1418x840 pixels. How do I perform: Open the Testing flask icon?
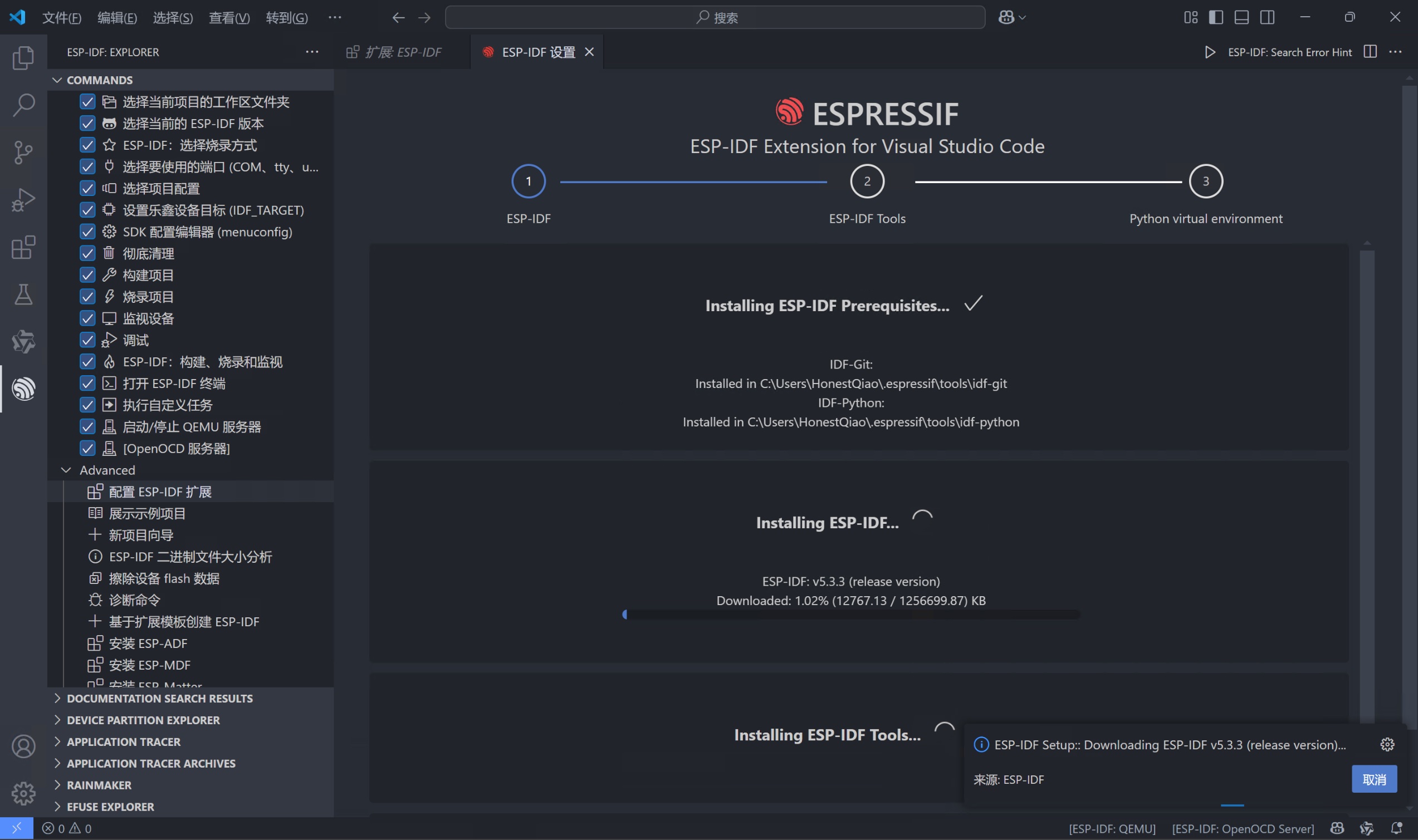click(x=23, y=294)
